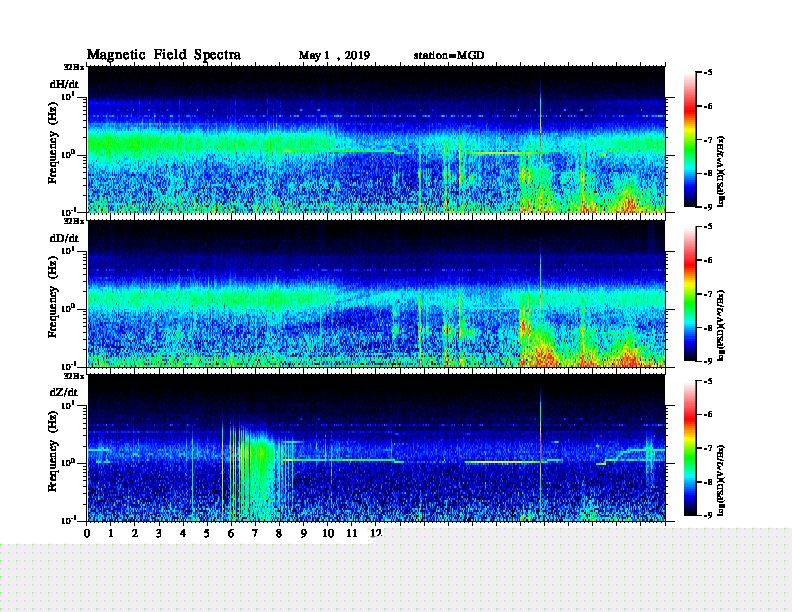Click the "32Hz" label atop the dZ/dt panel
Screen dimensions: 792x612
(74, 376)
